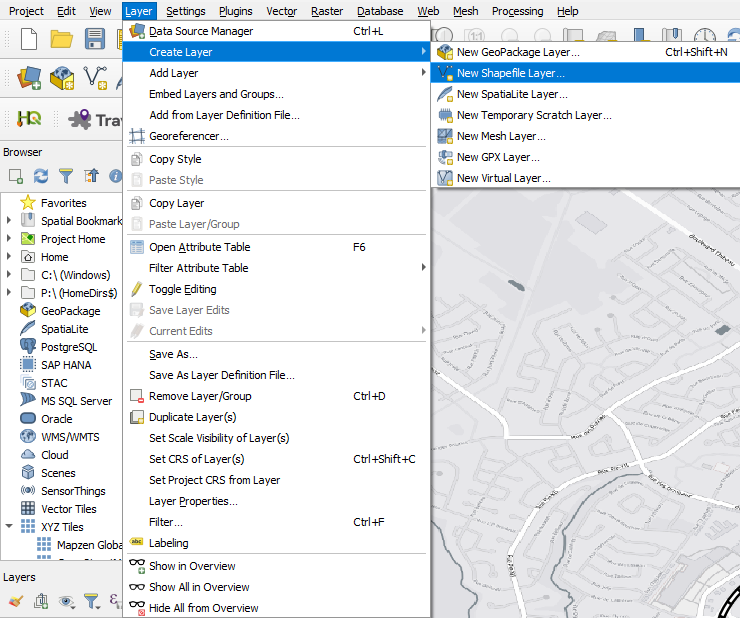Click the Filter Browser funnel icon
740x618 pixels.
tap(66, 176)
